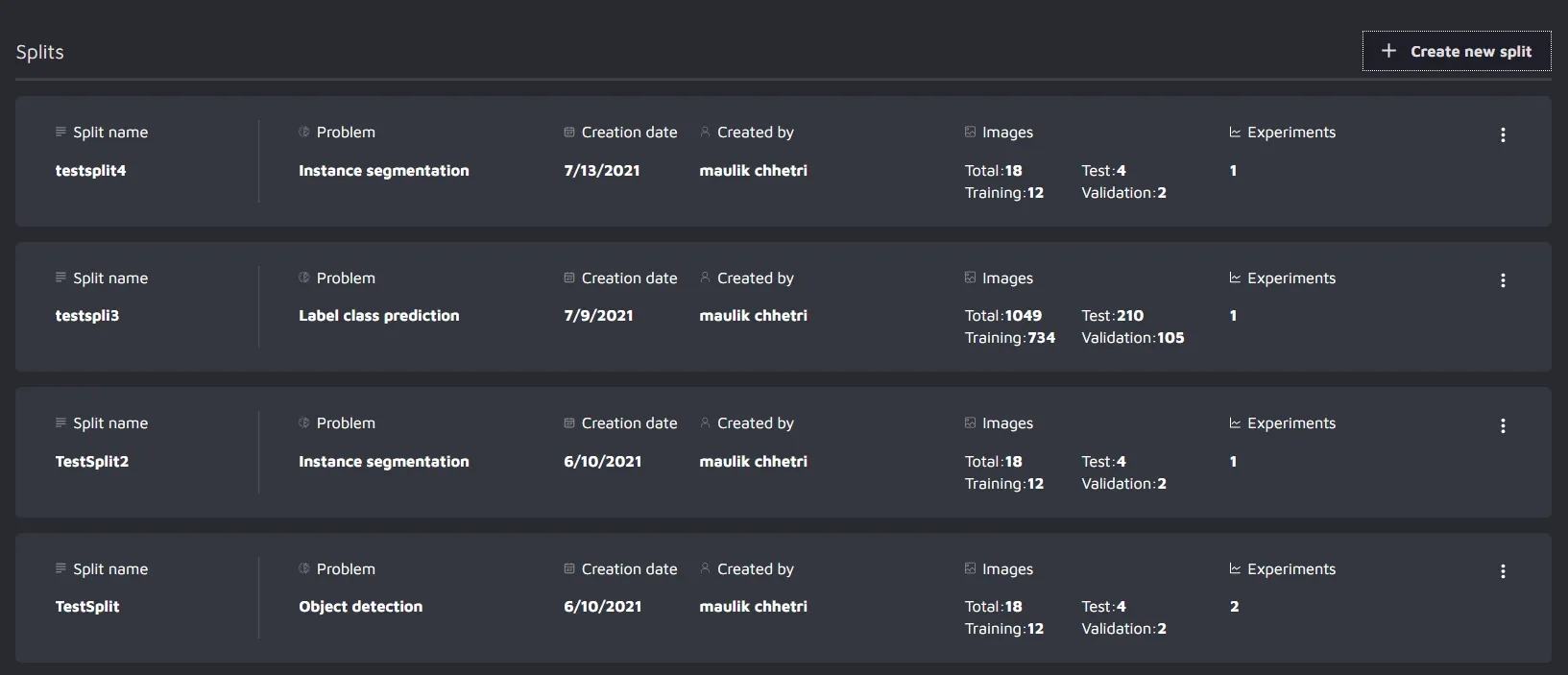Viewport: 1568px width, 675px height.
Task: Click the Label class prediction problem text
Action: pos(378,316)
